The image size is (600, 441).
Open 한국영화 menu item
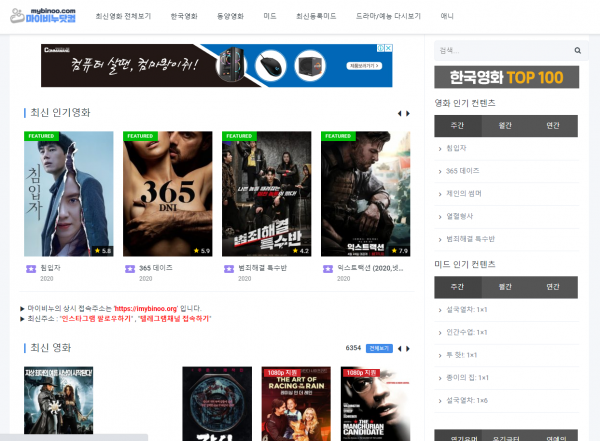tap(184, 16)
